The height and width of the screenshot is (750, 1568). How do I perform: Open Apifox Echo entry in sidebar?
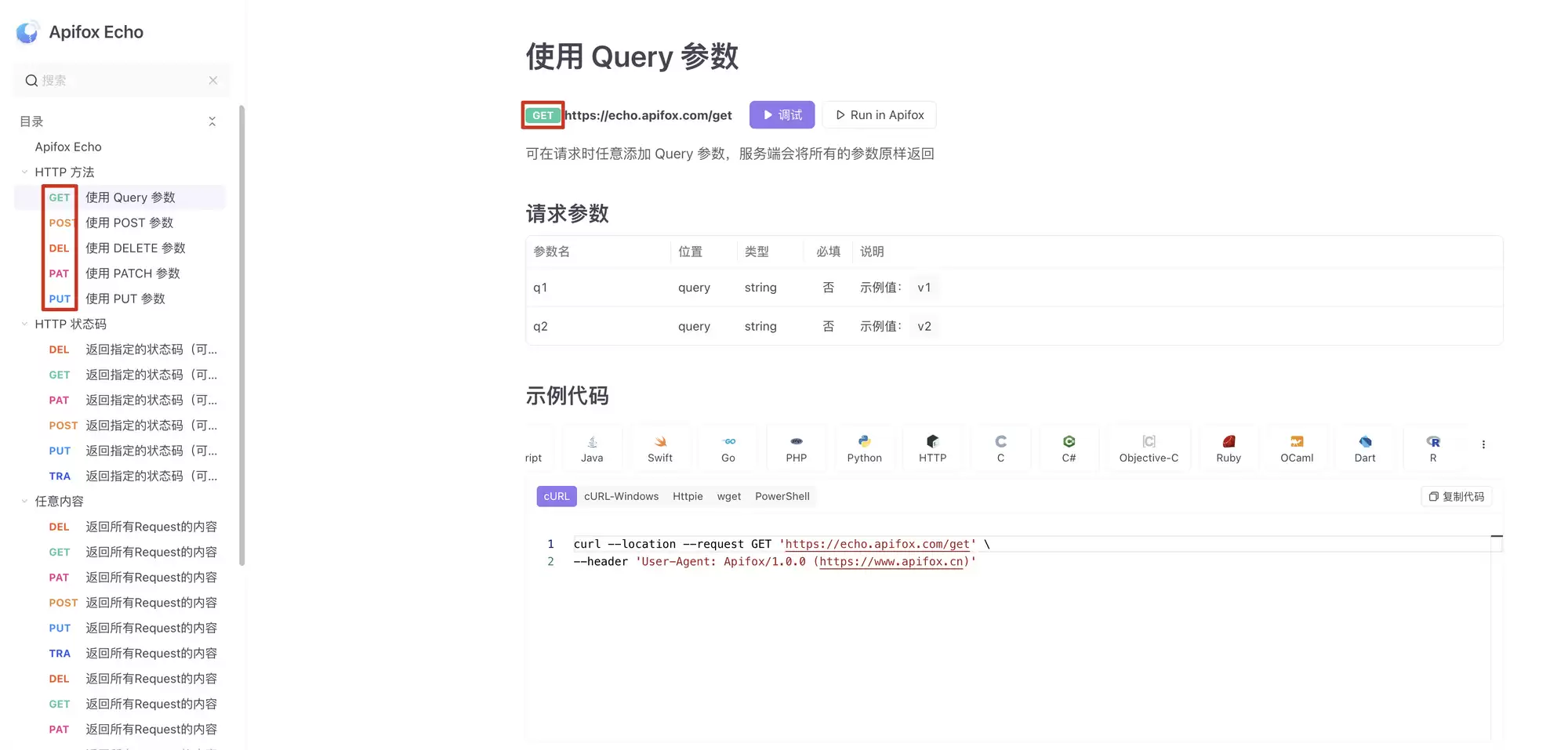pyautogui.click(x=68, y=147)
